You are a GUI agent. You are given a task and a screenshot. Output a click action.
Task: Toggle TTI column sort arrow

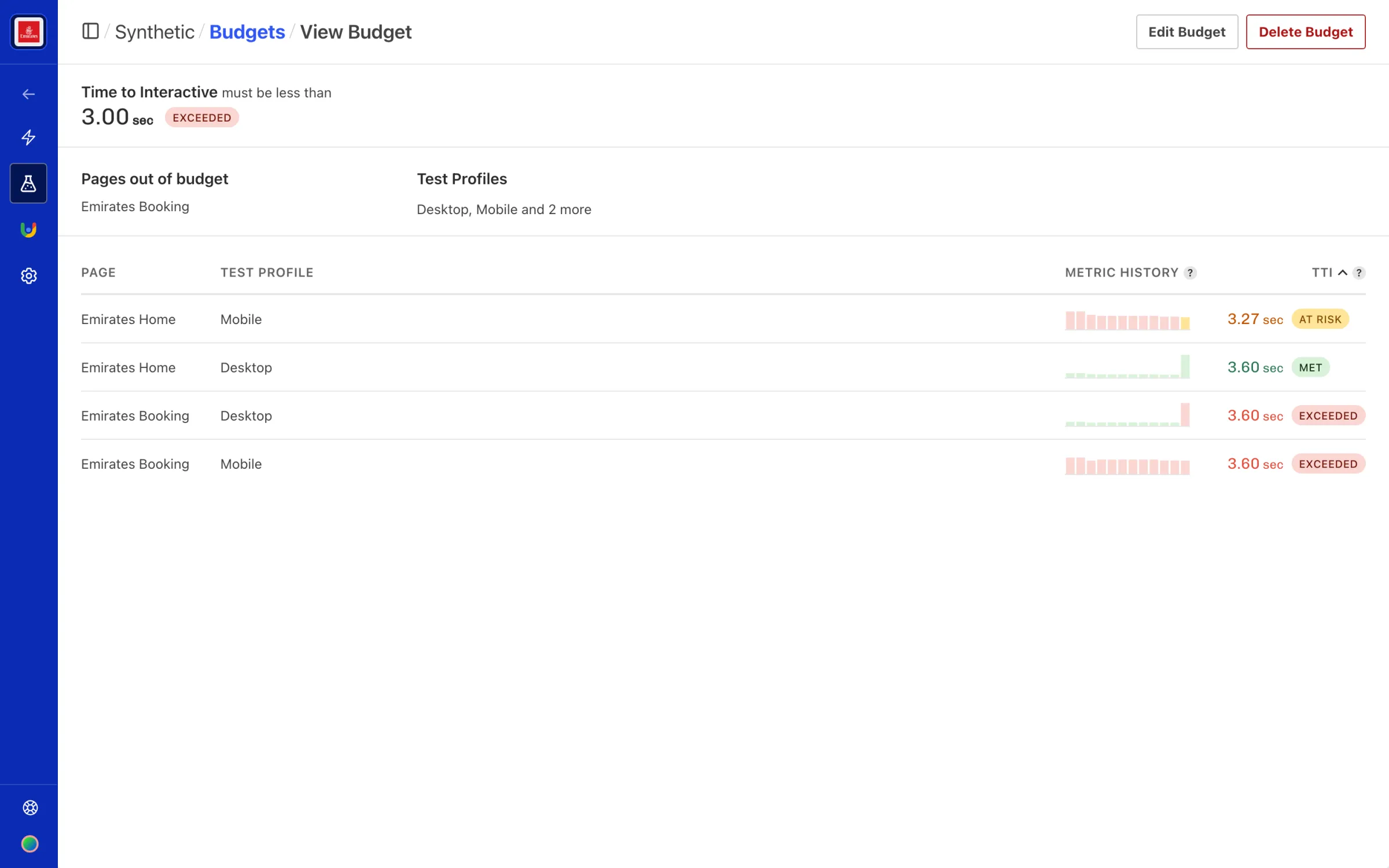[x=1343, y=273]
